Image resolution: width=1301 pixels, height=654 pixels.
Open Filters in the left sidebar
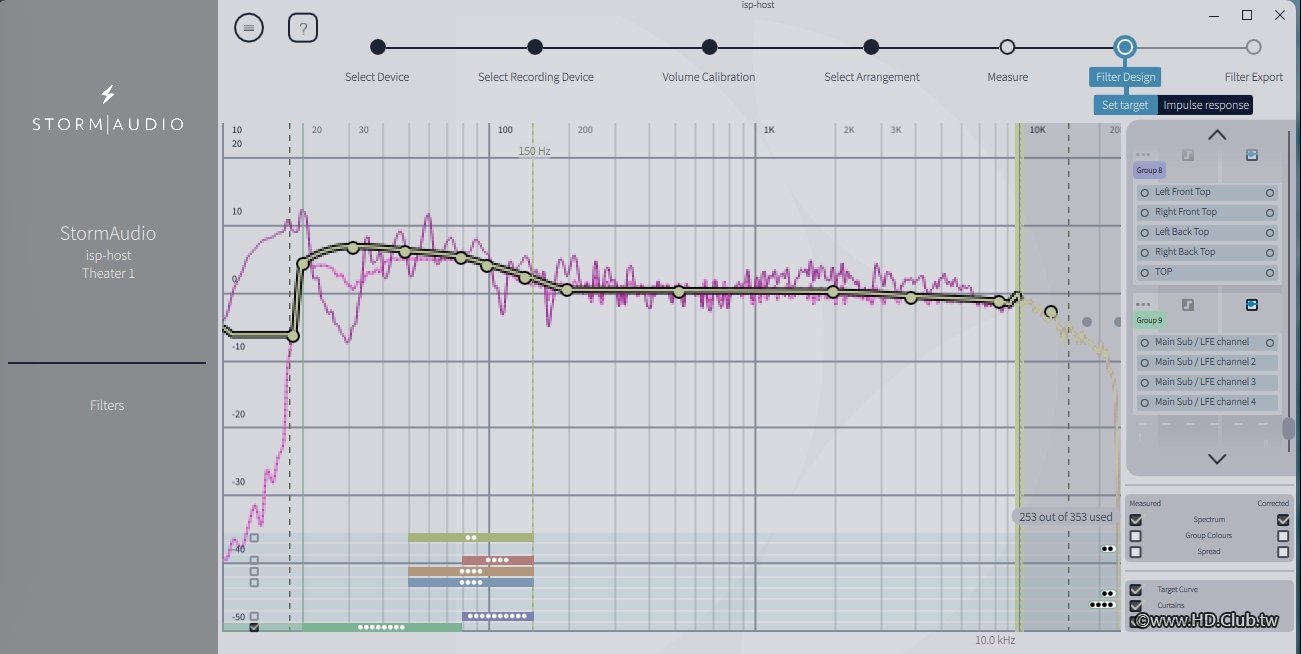click(107, 405)
